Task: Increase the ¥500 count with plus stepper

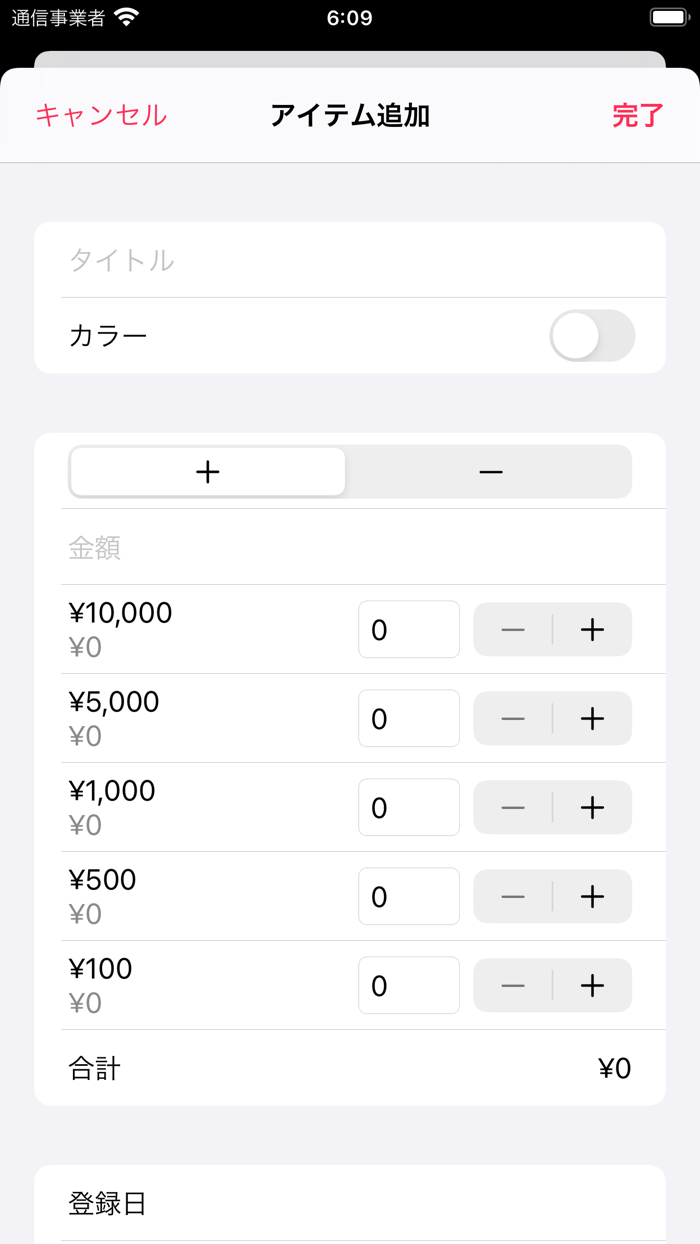Action: click(592, 896)
